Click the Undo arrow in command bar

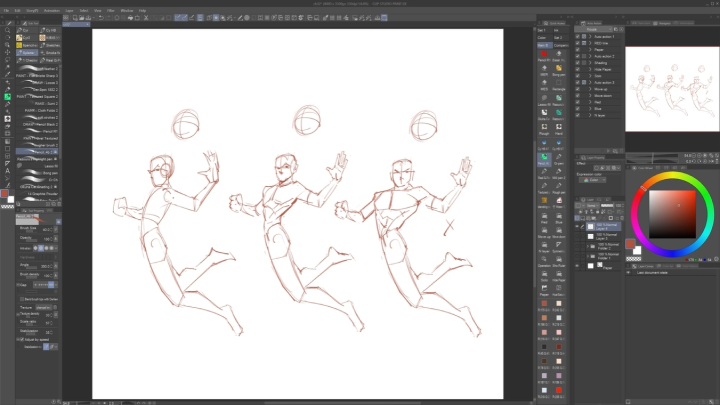point(103,17)
